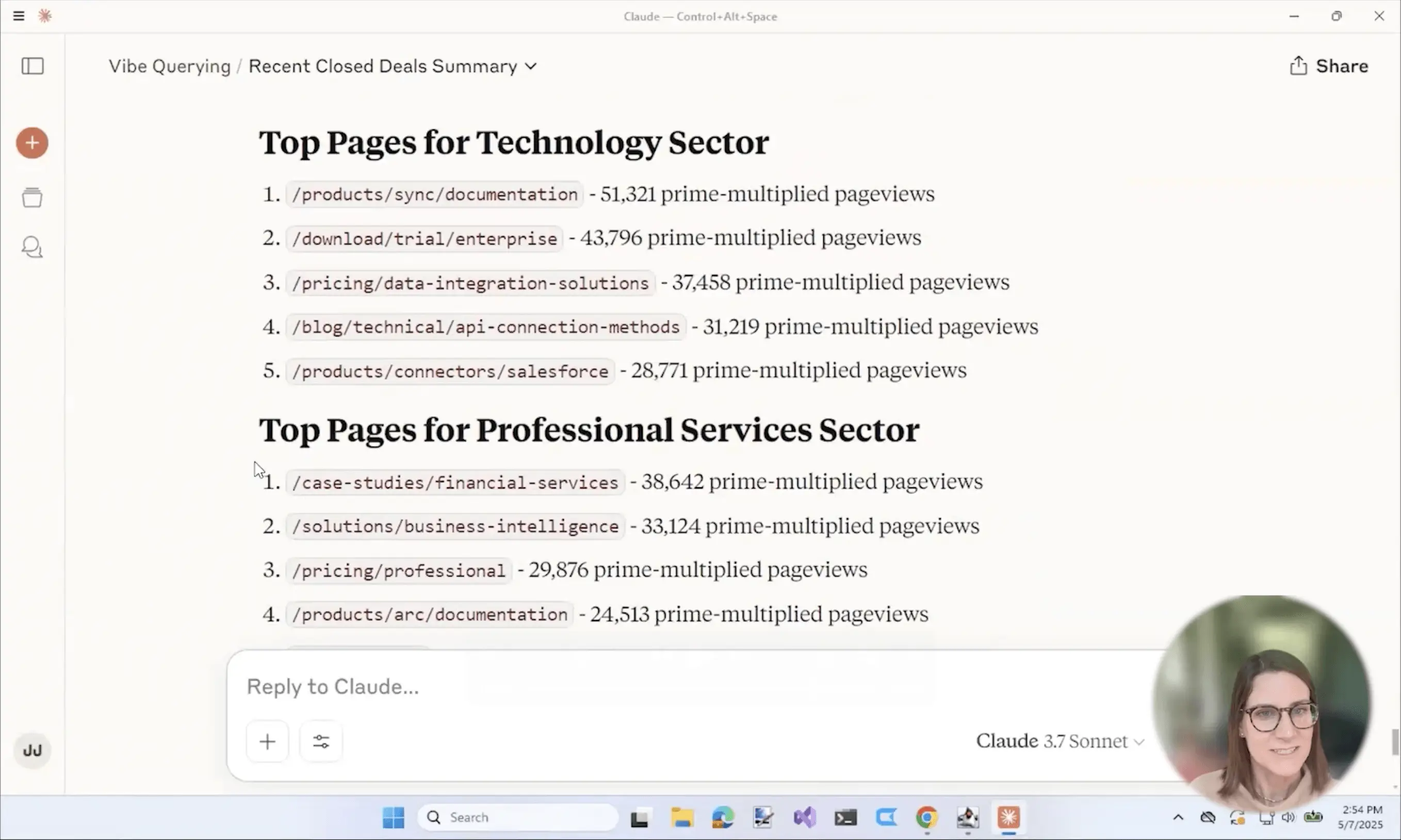1401x840 pixels.
Task: Click the Share button
Action: (1329, 66)
